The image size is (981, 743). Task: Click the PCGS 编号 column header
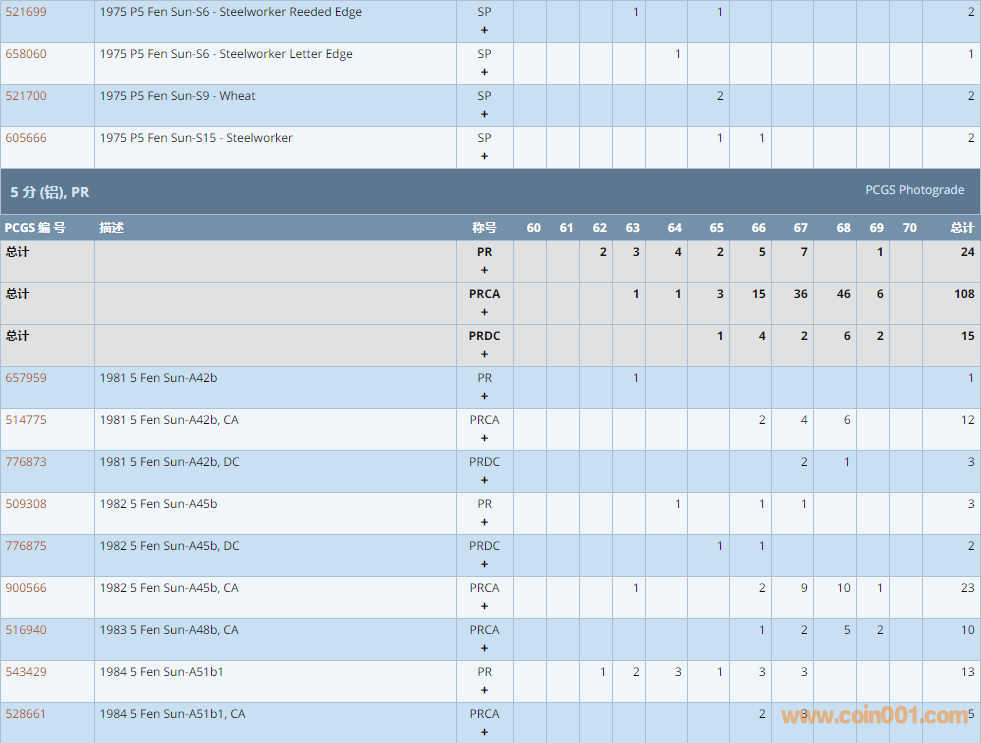(35, 228)
